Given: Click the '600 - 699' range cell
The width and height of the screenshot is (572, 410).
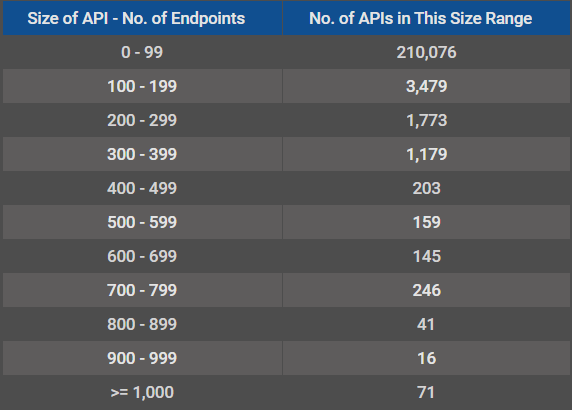Looking at the screenshot, I should click(142, 256).
